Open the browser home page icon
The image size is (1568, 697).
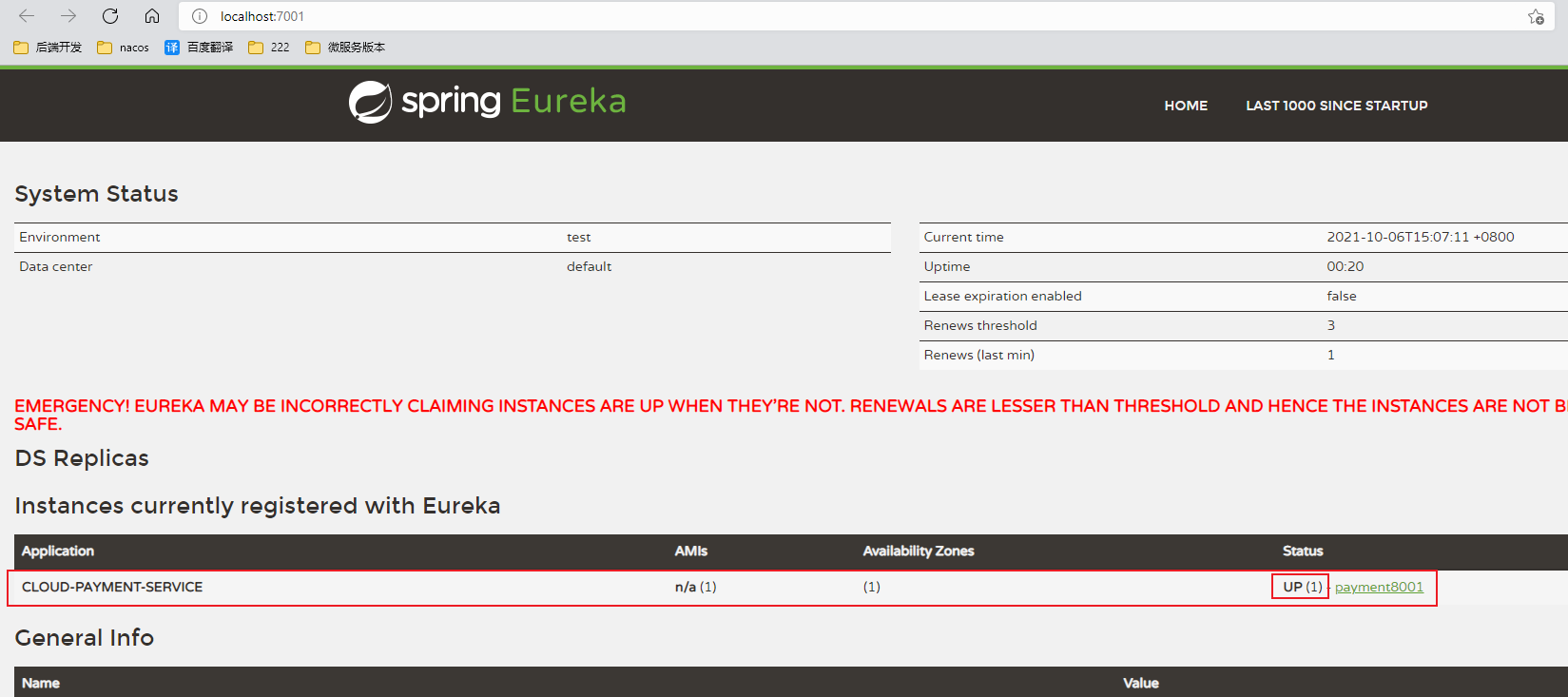click(x=152, y=16)
